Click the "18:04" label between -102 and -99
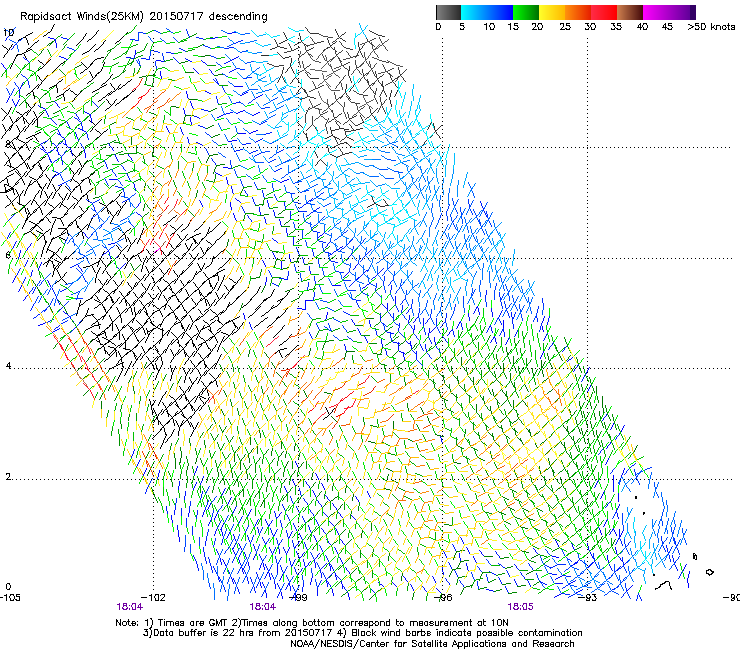Image resolution: width=740 pixels, height=650 pixels. (262, 607)
